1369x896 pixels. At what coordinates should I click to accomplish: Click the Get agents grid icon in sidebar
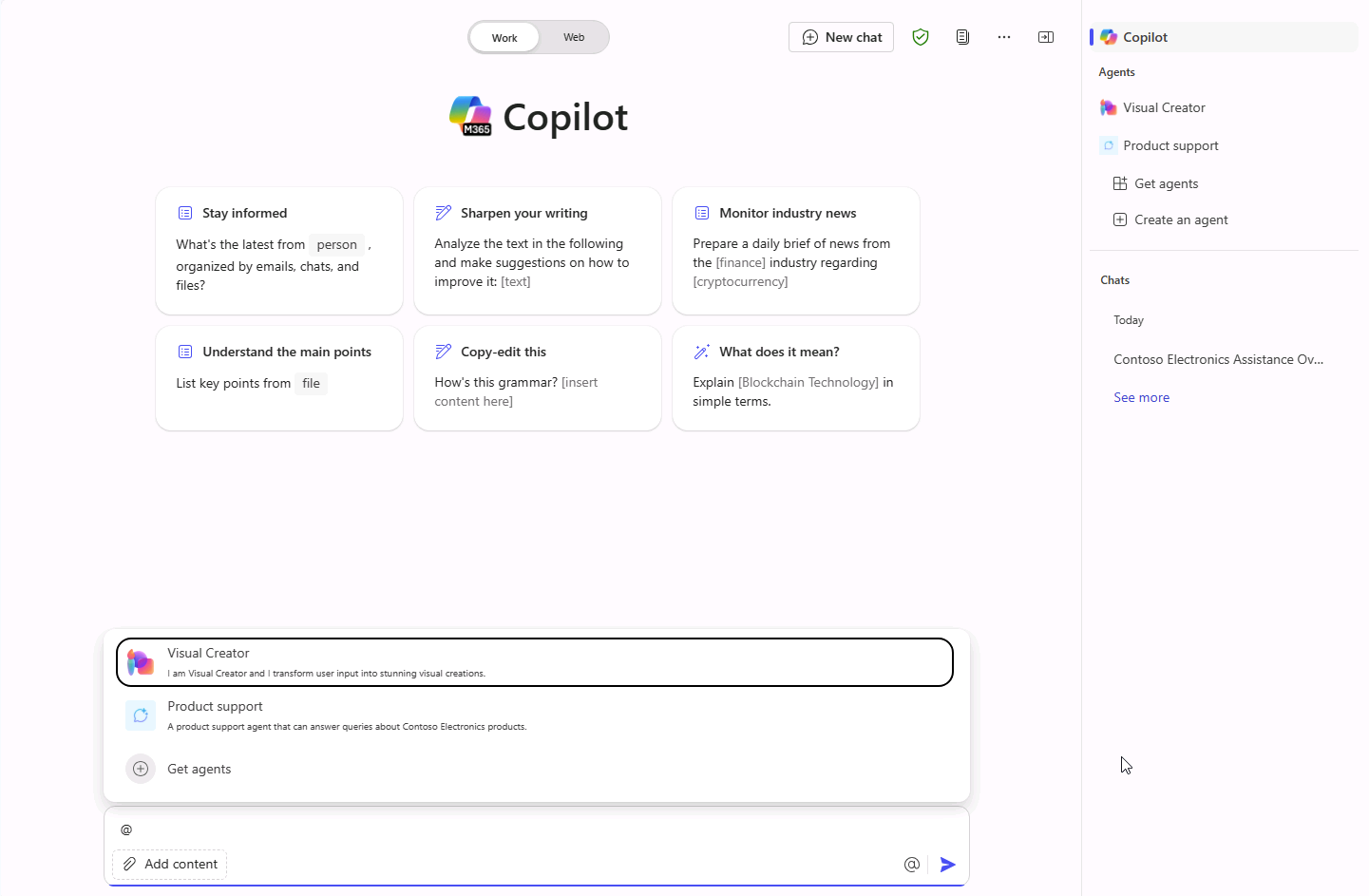coord(1120,183)
